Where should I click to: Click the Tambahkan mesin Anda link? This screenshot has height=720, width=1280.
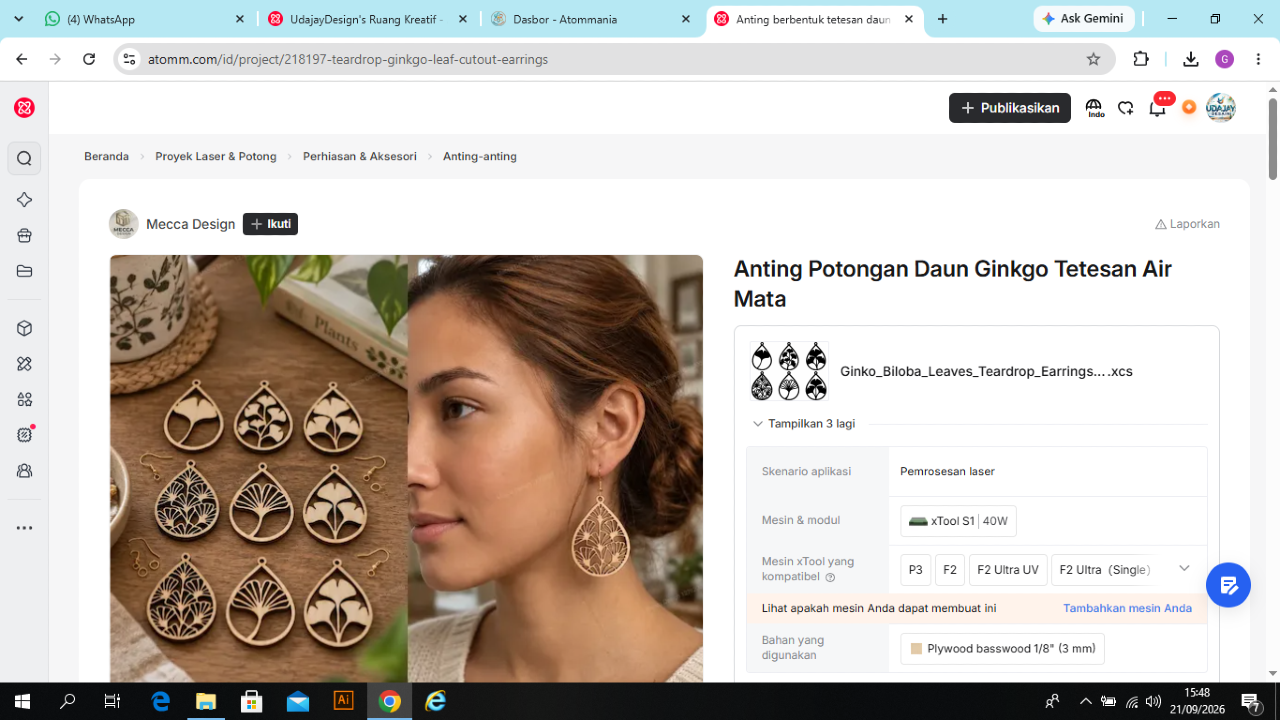coord(1127,608)
